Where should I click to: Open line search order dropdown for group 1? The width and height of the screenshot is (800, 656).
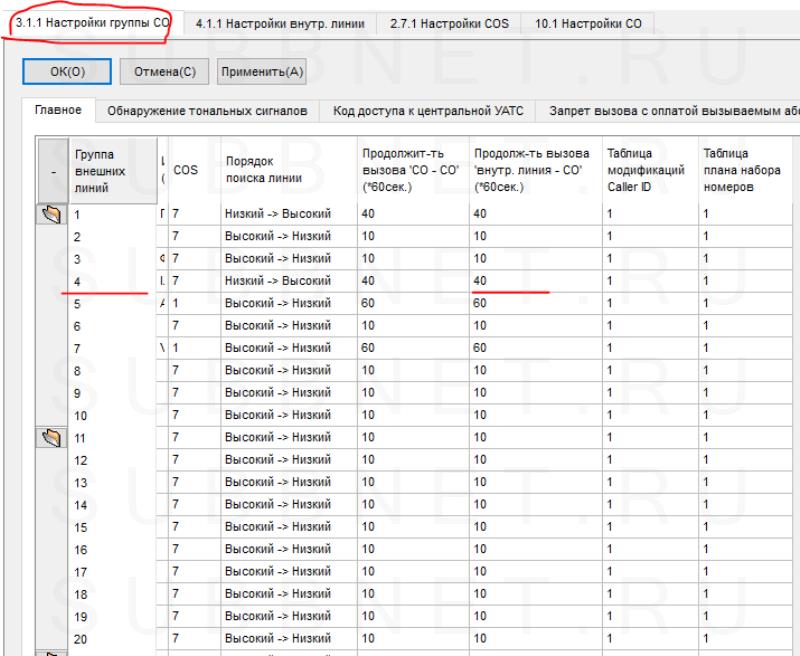tap(286, 214)
